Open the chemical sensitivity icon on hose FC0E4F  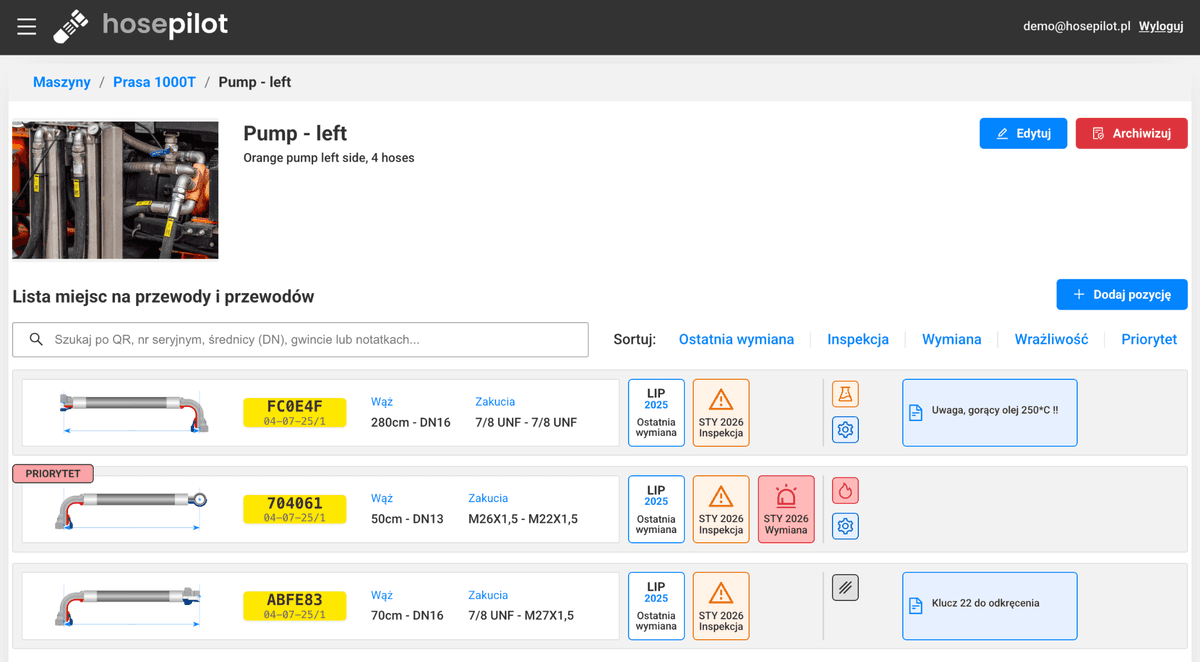pos(845,394)
